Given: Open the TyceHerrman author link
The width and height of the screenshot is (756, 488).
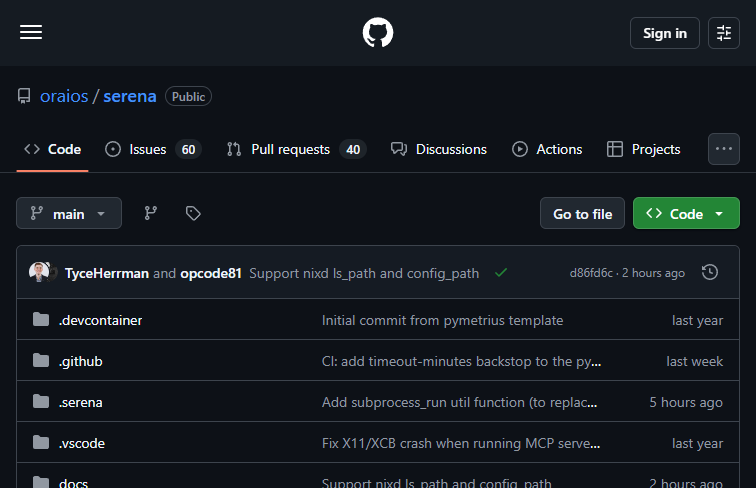Looking at the screenshot, I should point(107,273).
